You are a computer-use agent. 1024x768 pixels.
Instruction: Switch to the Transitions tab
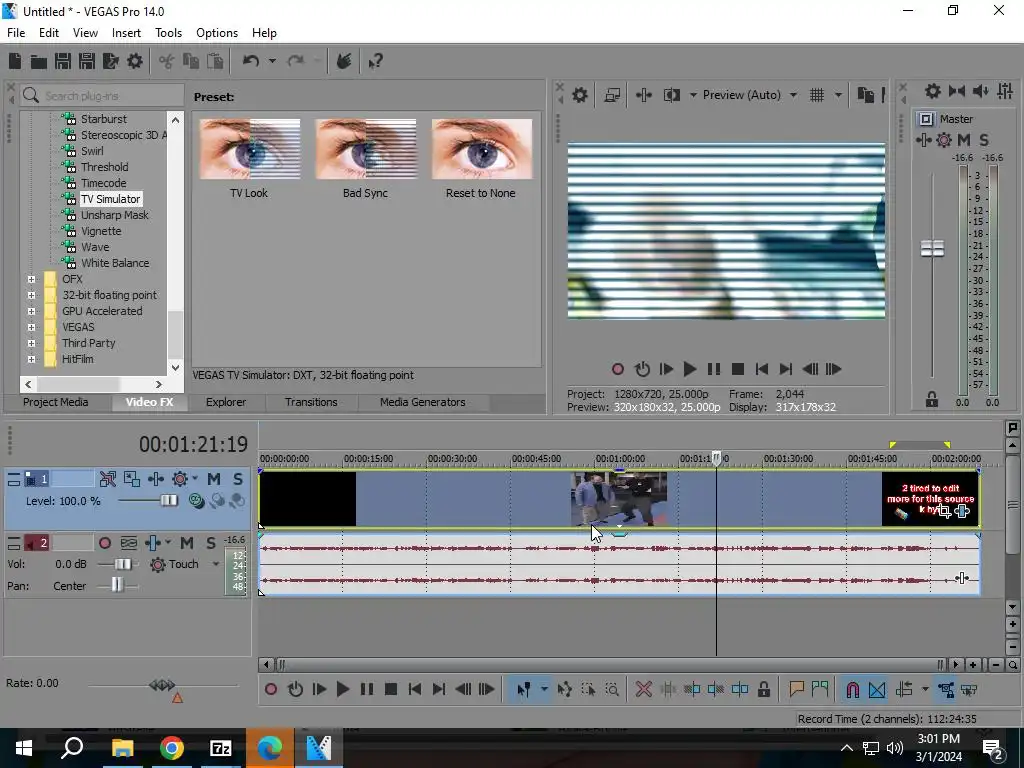[311, 402]
